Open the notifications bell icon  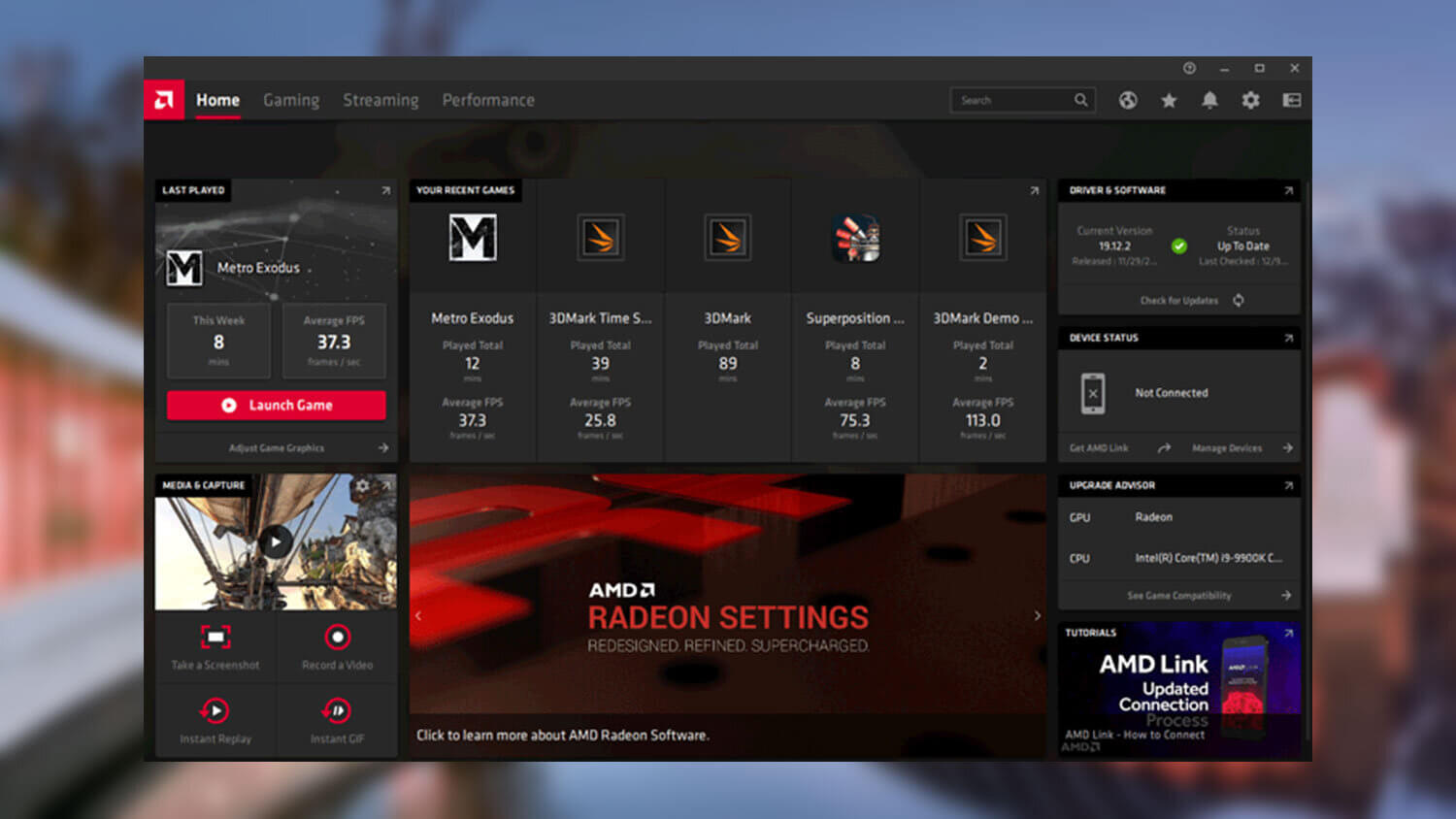click(x=1209, y=100)
